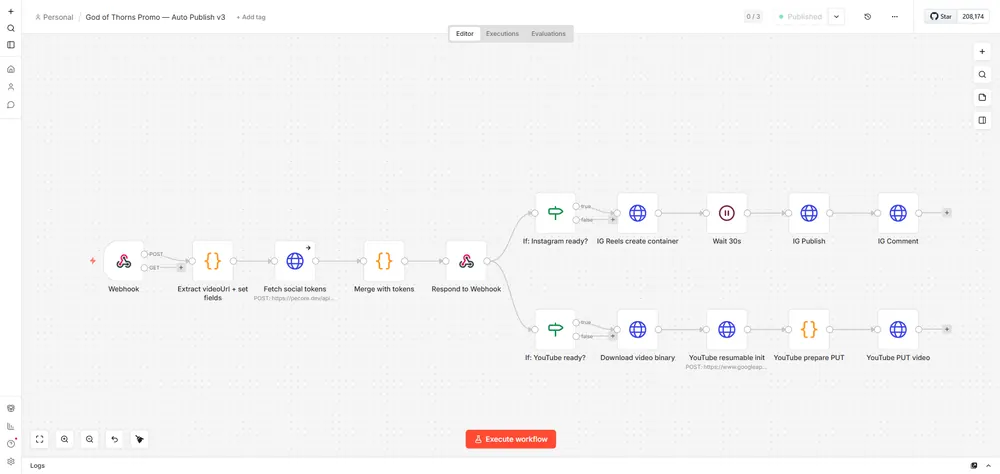Click the Execute workflow button

coord(511,439)
